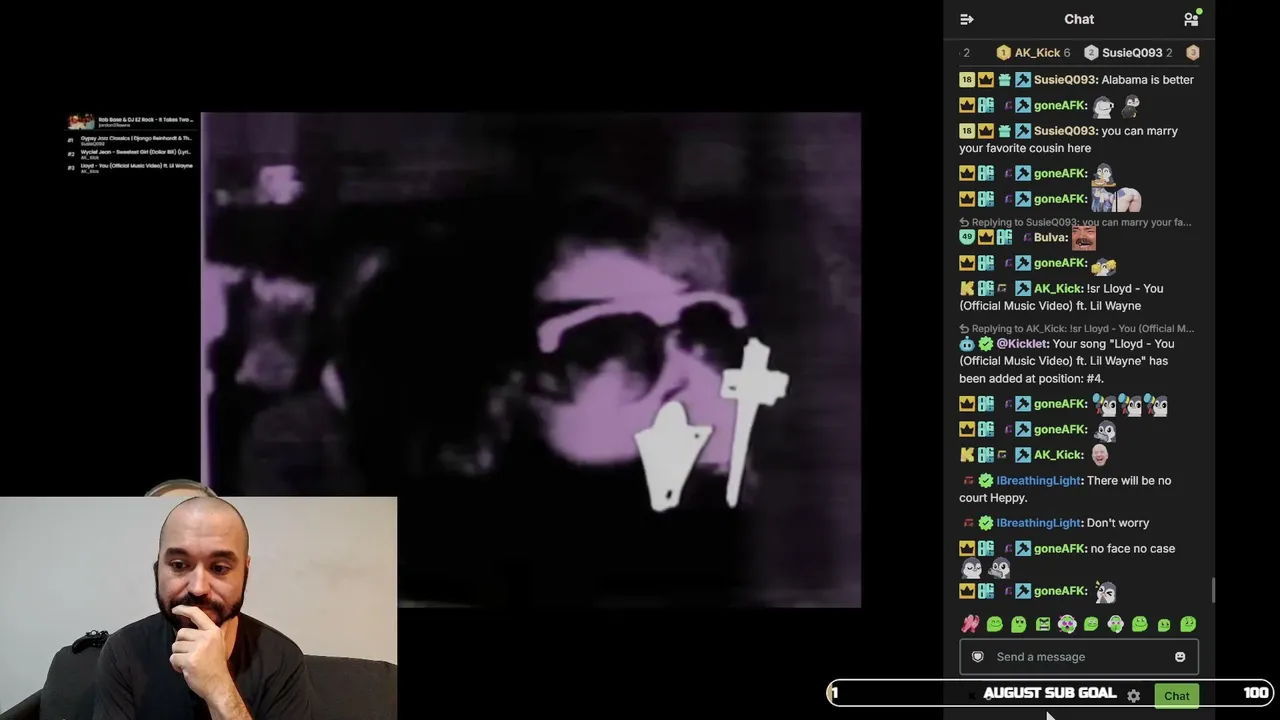Open the 'Replying to SusieQ093' reply reference
Image resolution: width=1280 pixels, height=720 pixels.
[x=1075, y=222]
